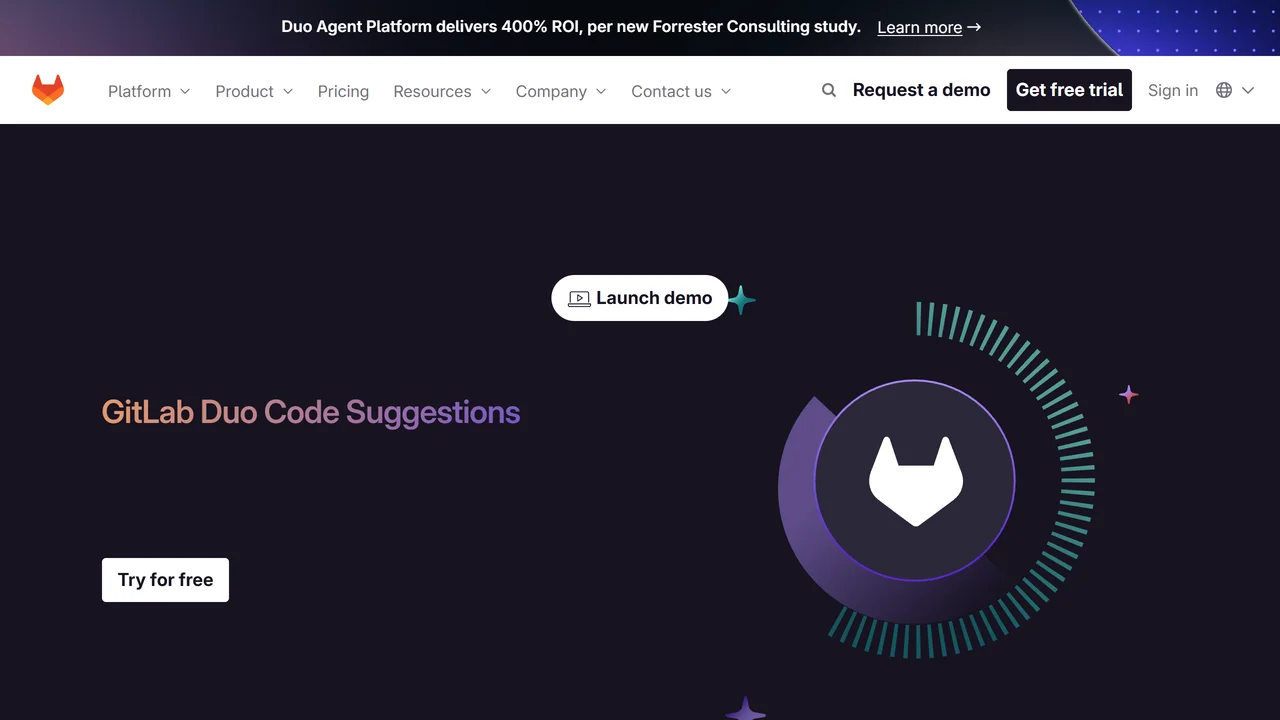This screenshot has width=1280, height=720.
Task: Click the arrow beside Learn more
Action: (974, 27)
